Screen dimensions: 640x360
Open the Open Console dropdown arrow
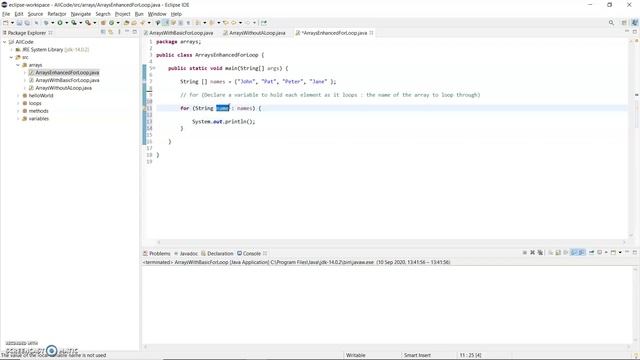[x=620, y=253]
